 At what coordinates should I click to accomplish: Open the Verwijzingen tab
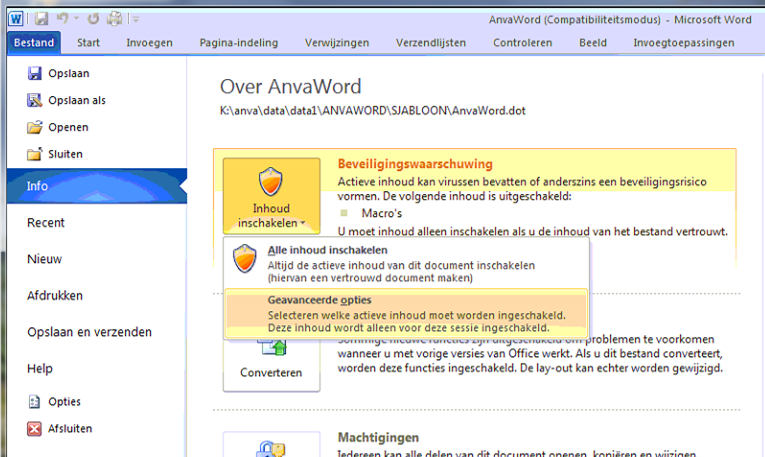click(337, 43)
